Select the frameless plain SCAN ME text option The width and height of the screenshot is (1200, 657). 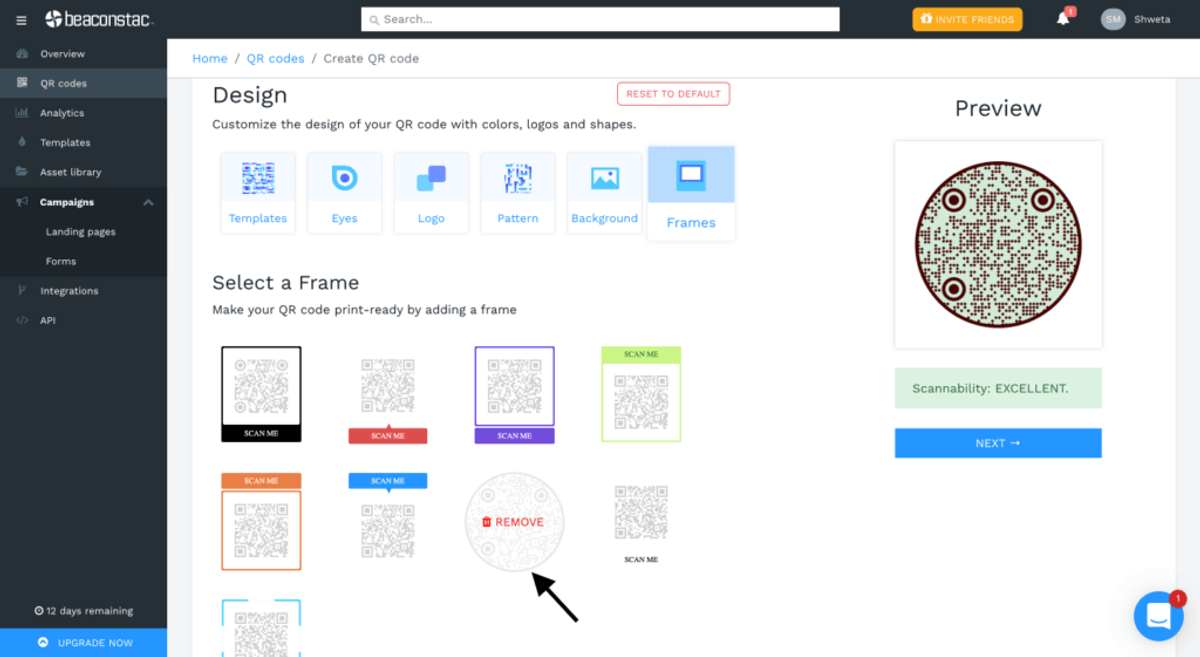tap(641, 525)
